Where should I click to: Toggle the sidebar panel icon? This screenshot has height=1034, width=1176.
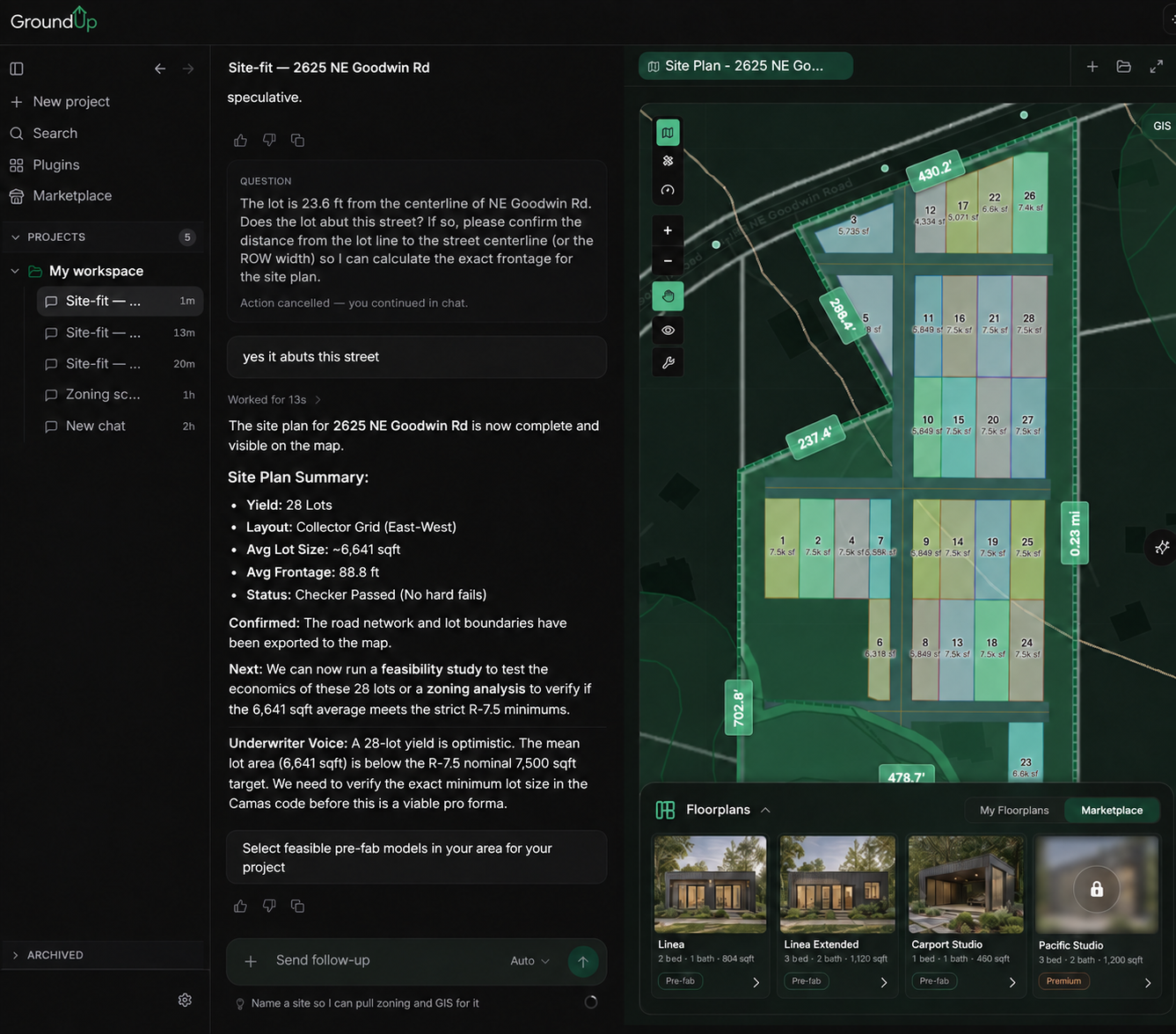pyautogui.click(x=17, y=69)
